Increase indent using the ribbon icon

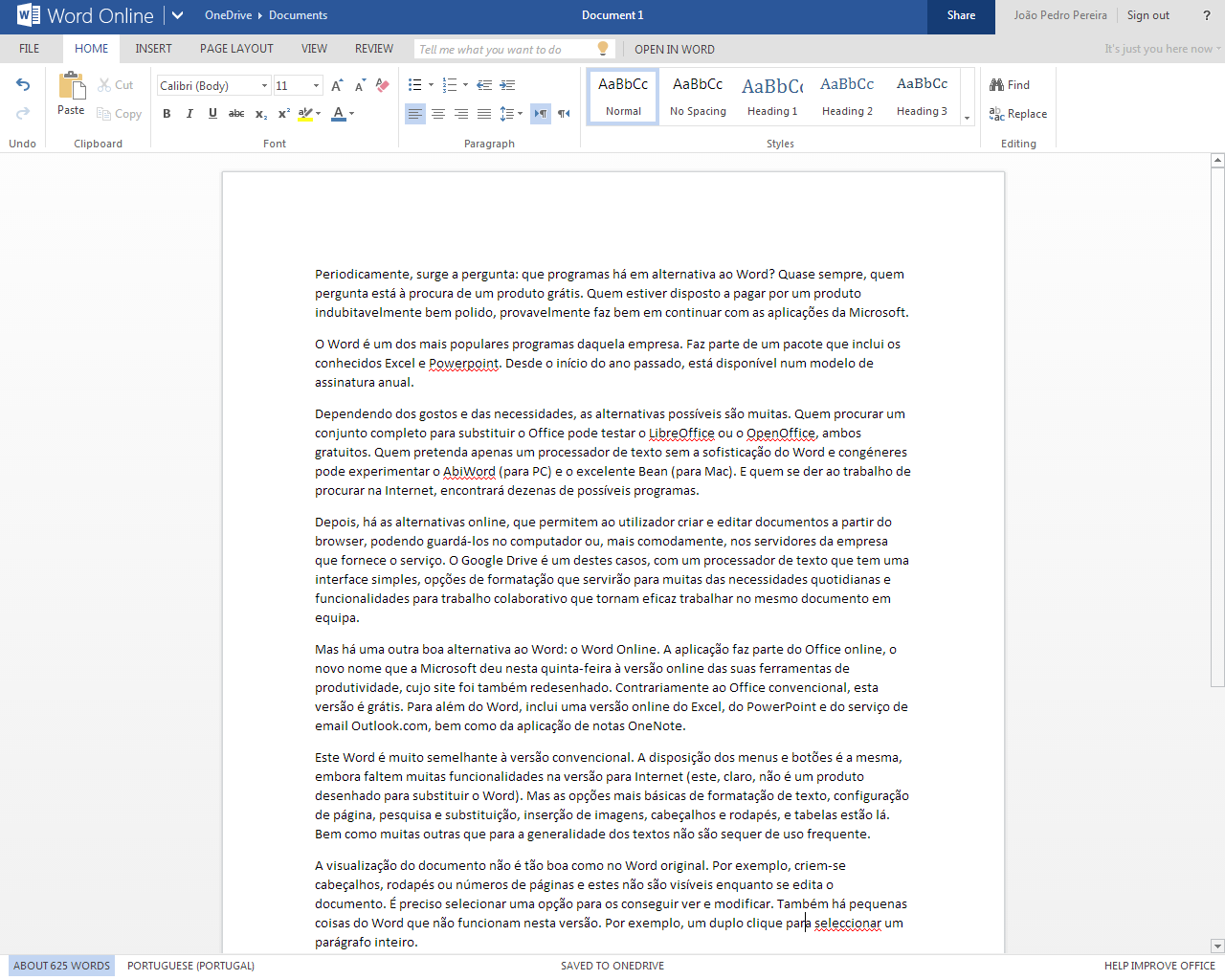click(x=507, y=85)
